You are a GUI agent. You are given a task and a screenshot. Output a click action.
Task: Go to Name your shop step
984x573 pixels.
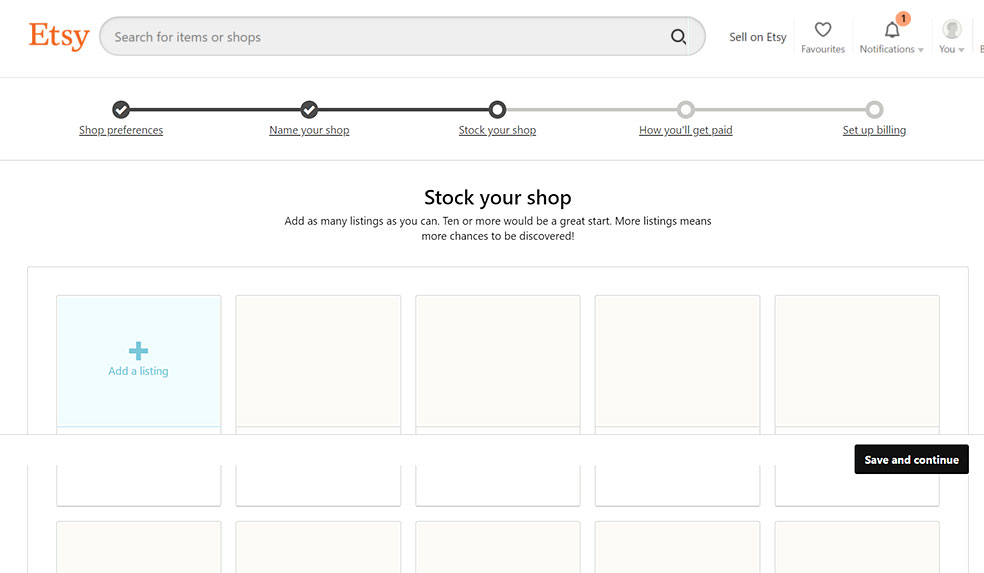(x=309, y=130)
